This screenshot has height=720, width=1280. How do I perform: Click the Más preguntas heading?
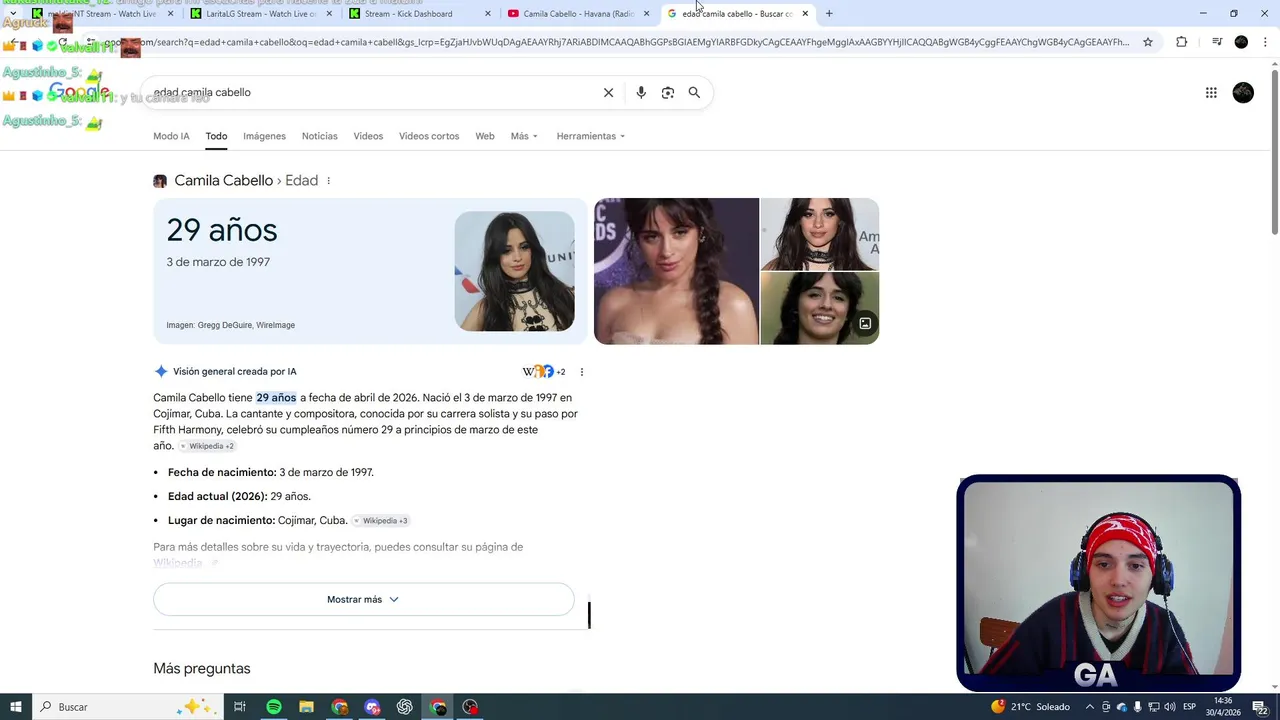point(201,668)
